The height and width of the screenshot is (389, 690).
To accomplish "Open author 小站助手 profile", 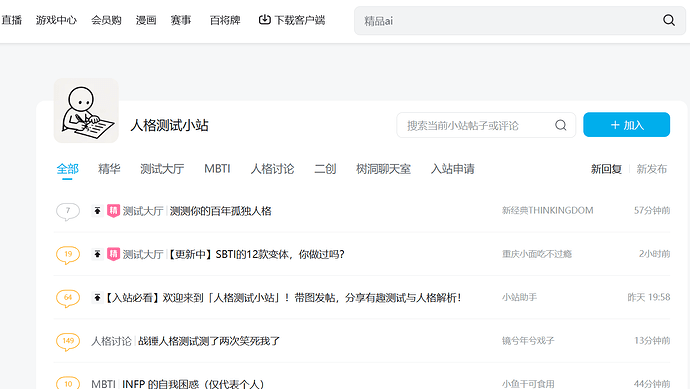I will point(519,297).
